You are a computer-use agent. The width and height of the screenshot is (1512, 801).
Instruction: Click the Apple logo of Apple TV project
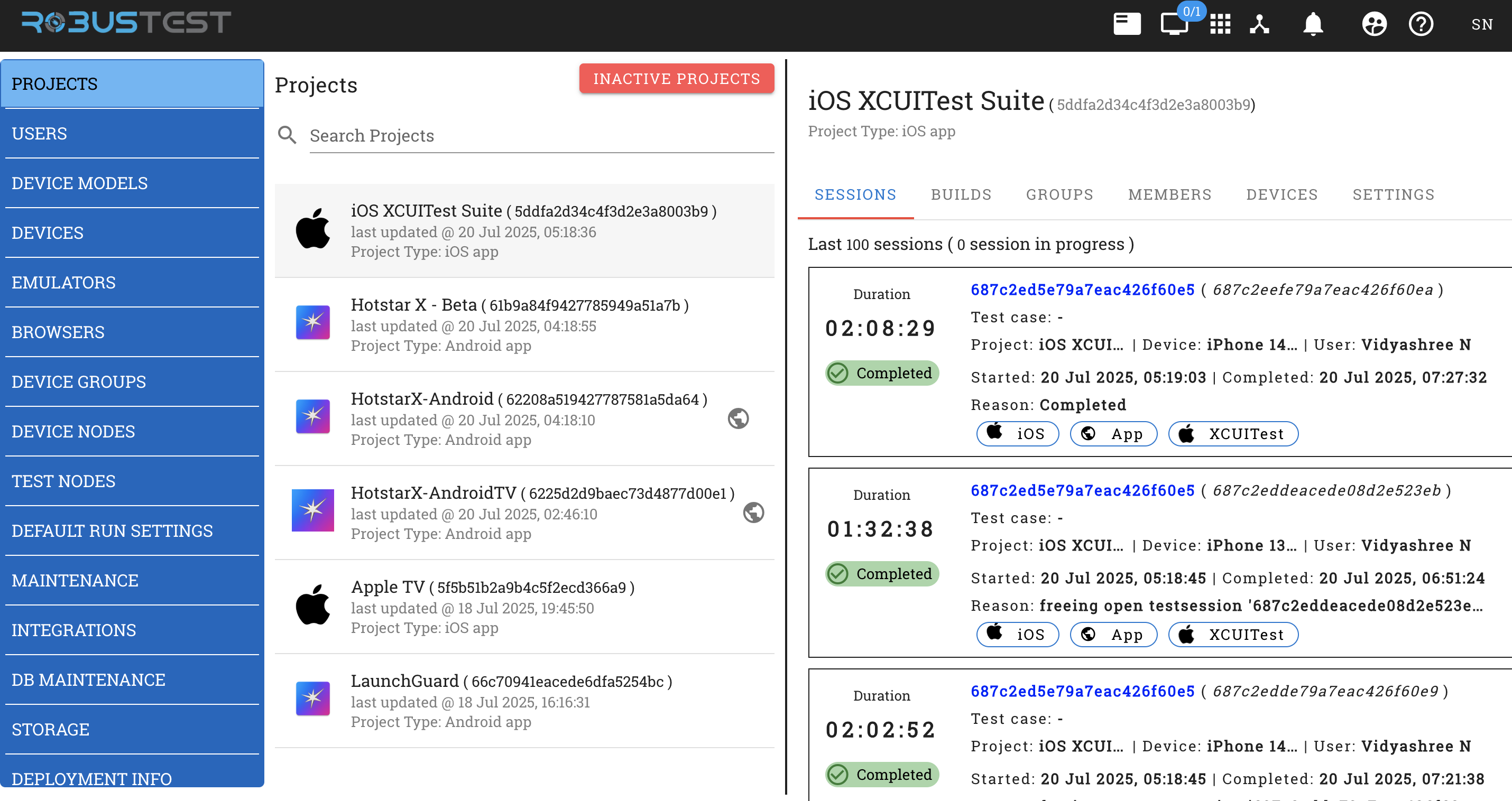pyautogui.click(x=312, y=606)
